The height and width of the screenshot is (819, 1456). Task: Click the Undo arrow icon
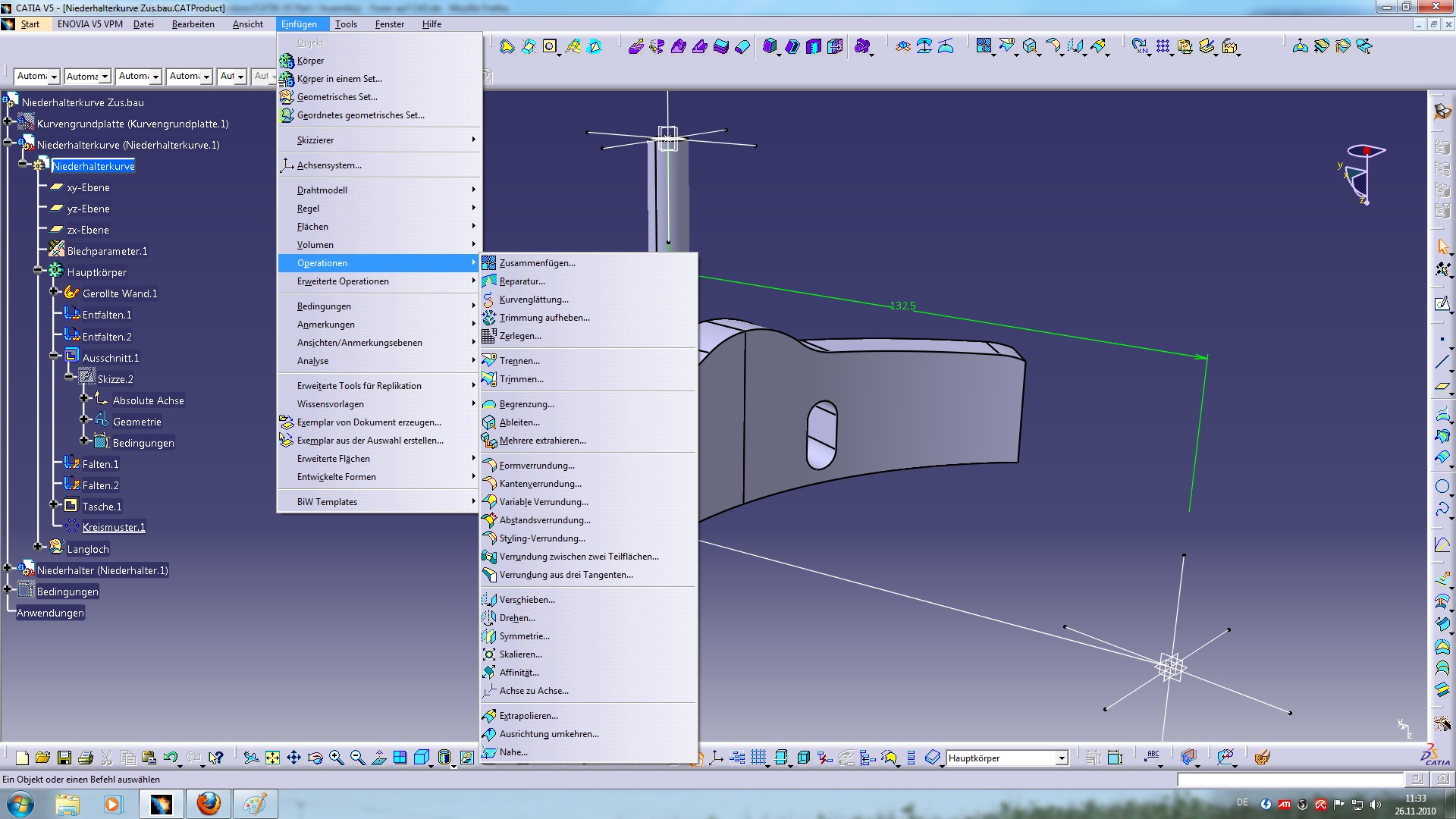click(171, 758)
